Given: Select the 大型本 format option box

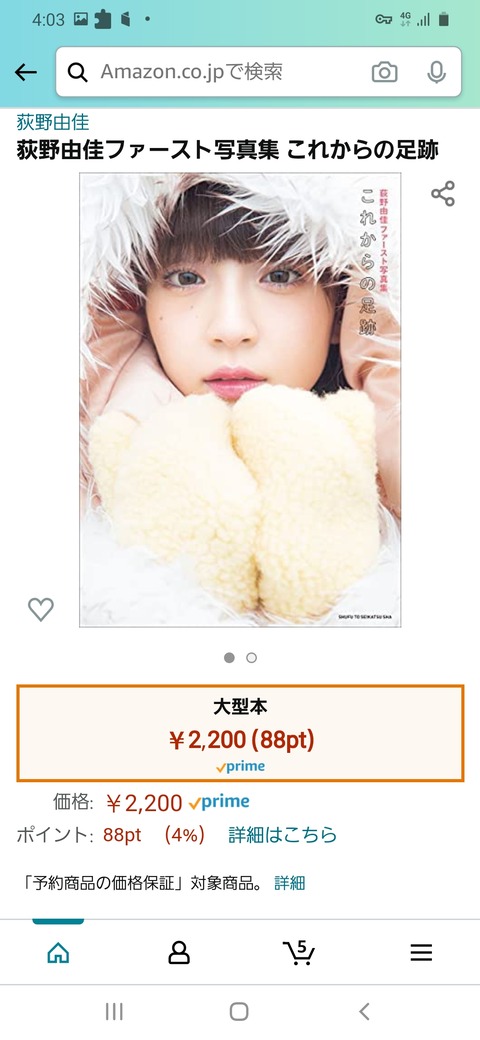Looking at the screenshot, I should pos(240,733).
